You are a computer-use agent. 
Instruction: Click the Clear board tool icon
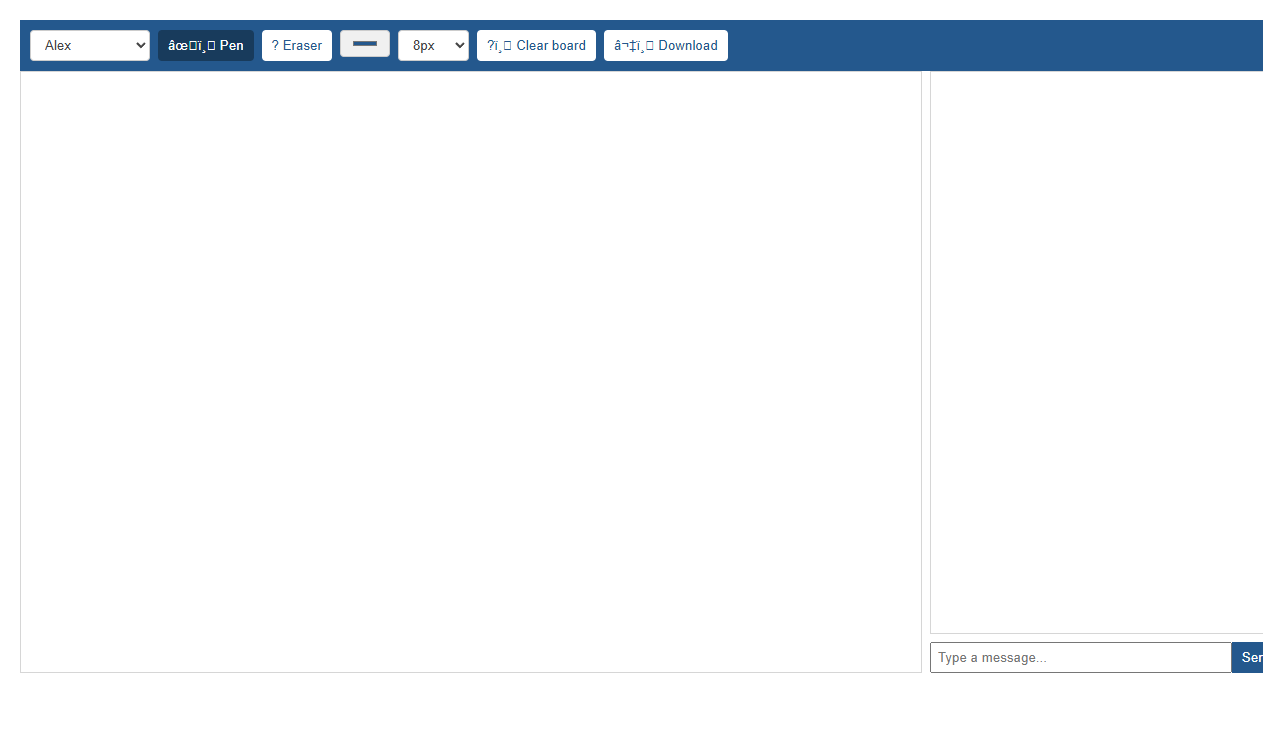536,45
